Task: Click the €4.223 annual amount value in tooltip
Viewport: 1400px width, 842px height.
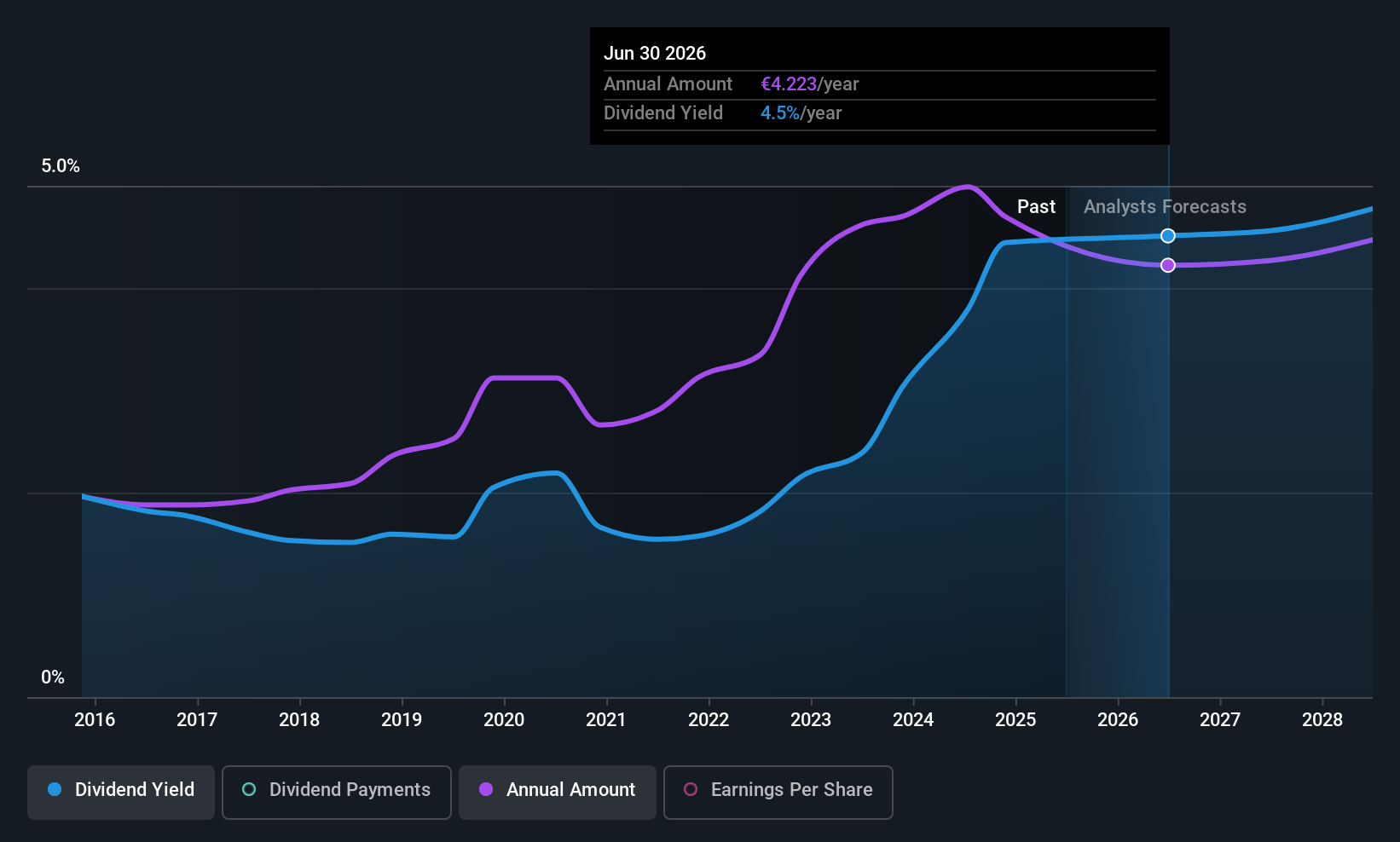Action: point(789,84)
